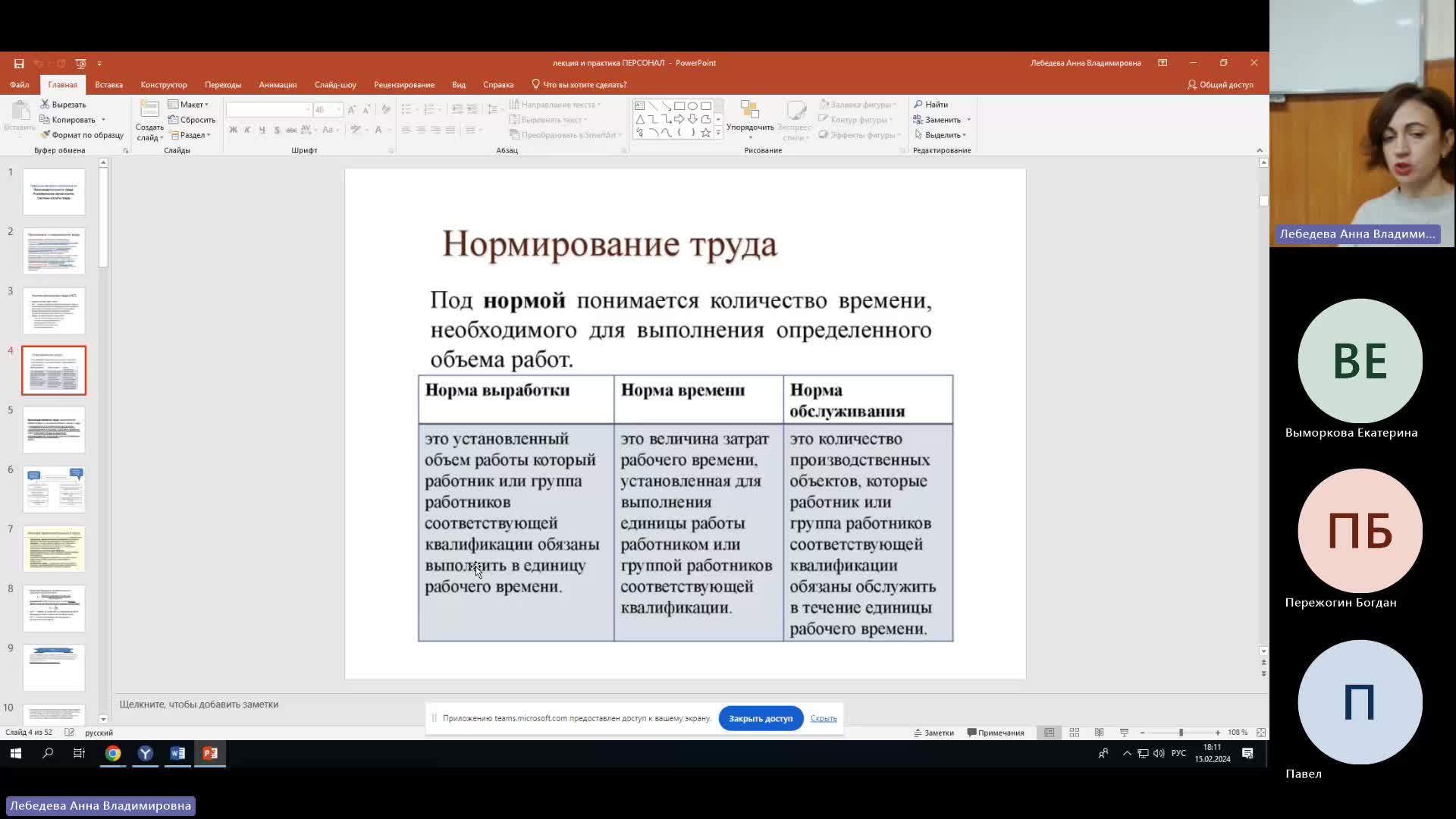Click the notes area to add notes
1456x819 pixels.
(686, 704)
